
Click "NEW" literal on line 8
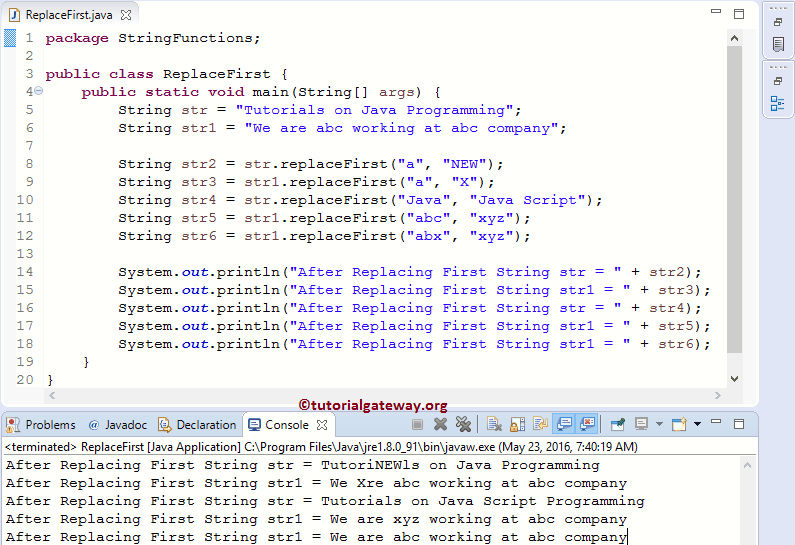click(x=464, y=164)
